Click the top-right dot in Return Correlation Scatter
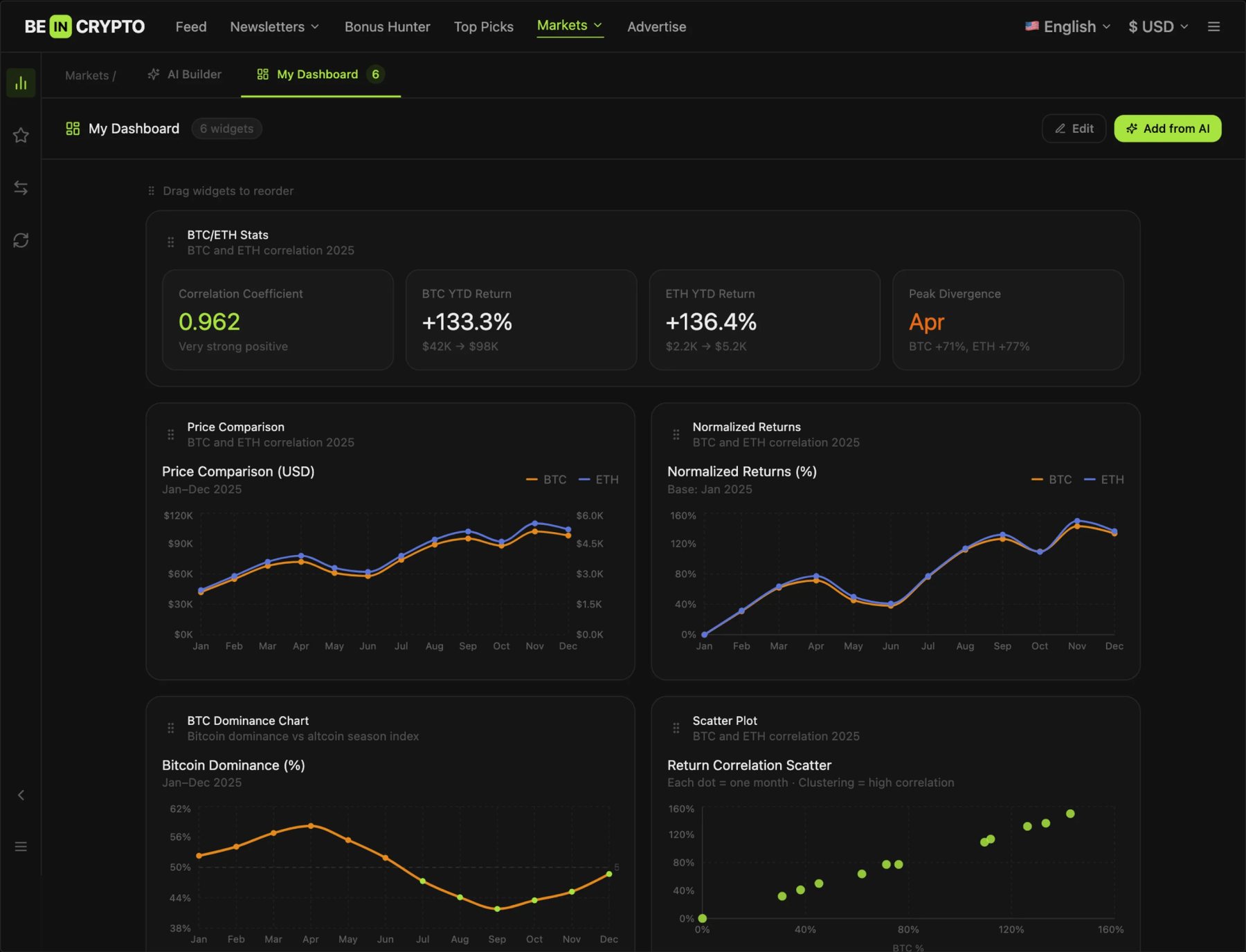 click(1070, 814)
